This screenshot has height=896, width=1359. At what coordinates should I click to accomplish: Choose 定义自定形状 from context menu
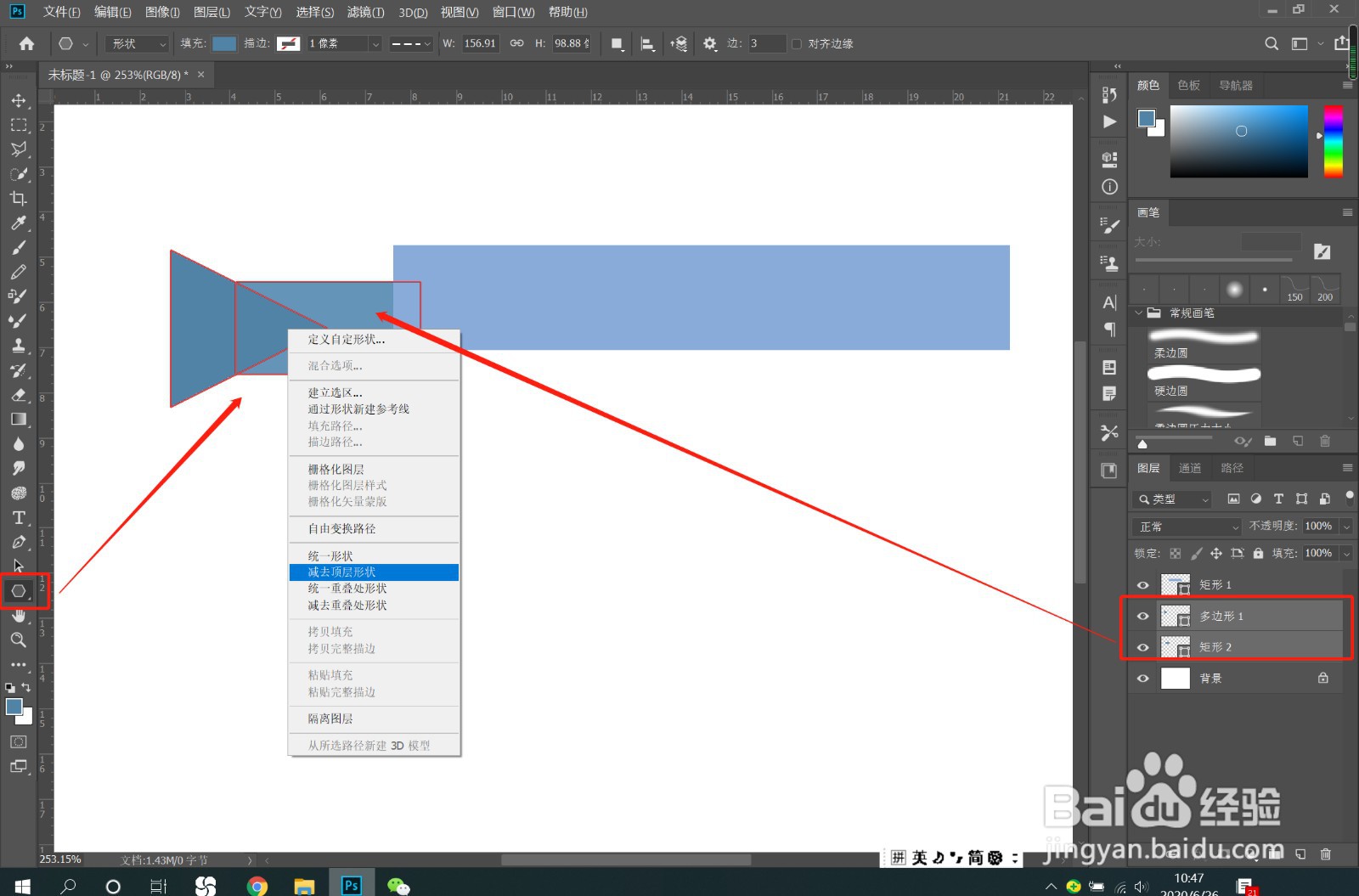[374, 340]
